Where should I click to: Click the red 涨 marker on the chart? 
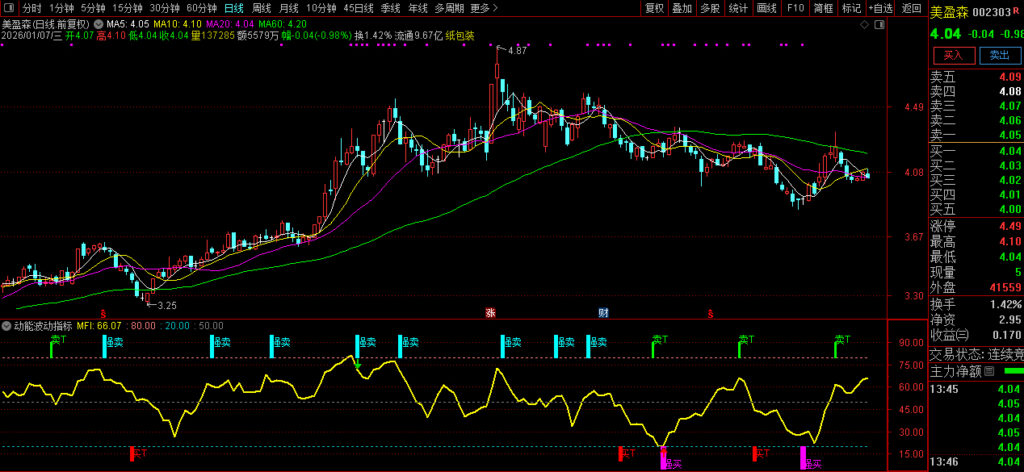tap(490, 312)
